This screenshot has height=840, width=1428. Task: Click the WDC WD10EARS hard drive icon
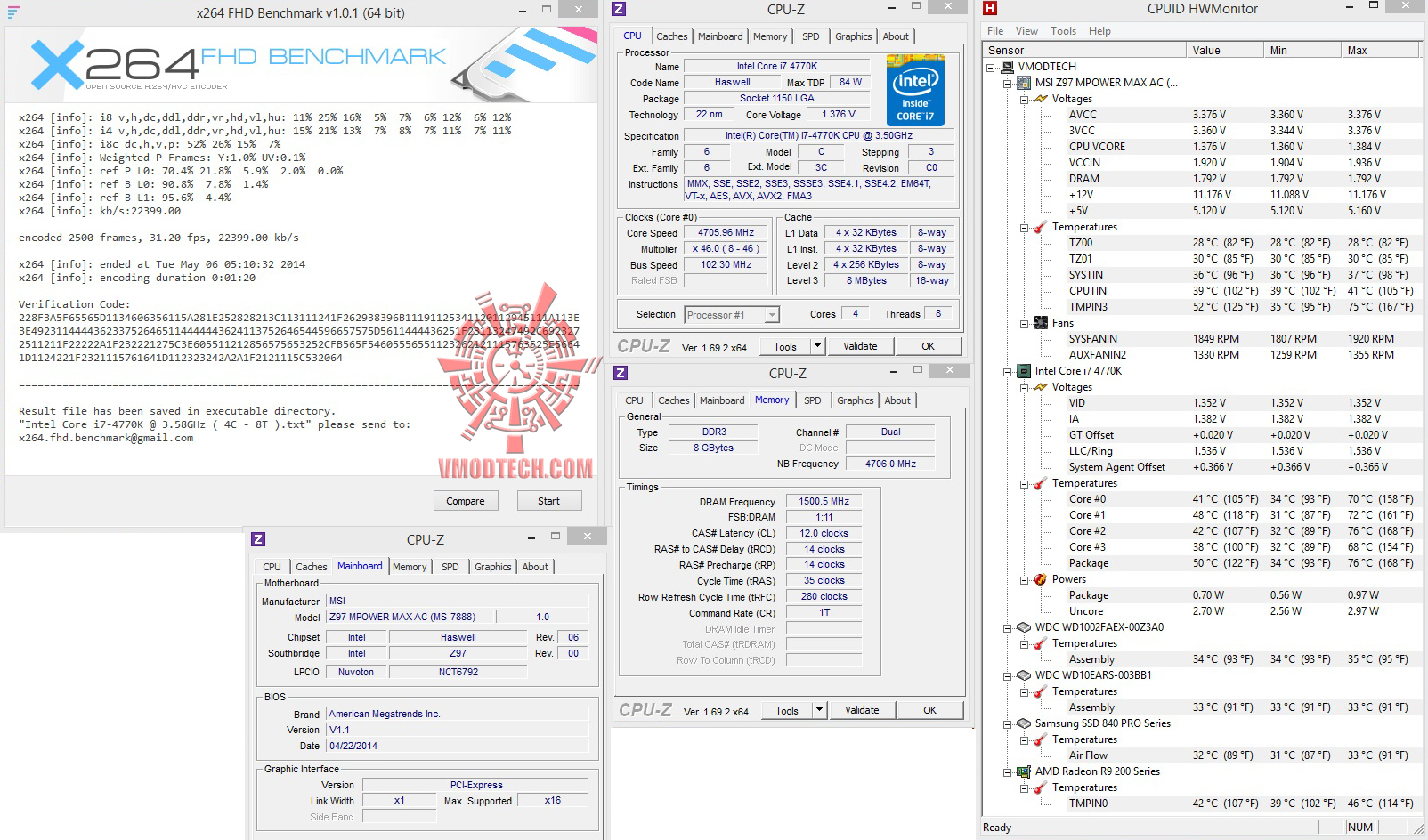click(x=1024, y=675)
